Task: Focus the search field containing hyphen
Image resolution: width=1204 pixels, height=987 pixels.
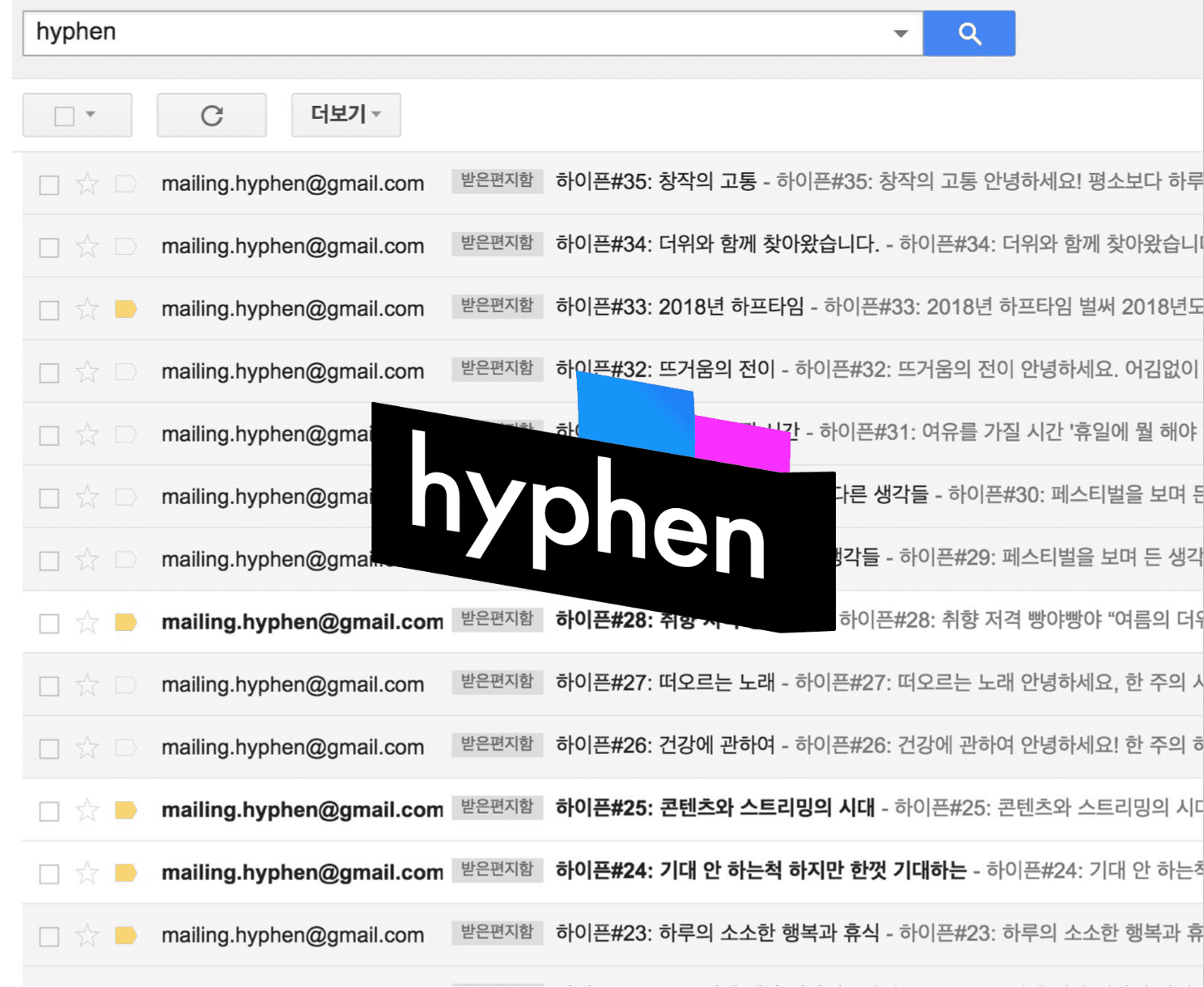Action: [453, 33]
